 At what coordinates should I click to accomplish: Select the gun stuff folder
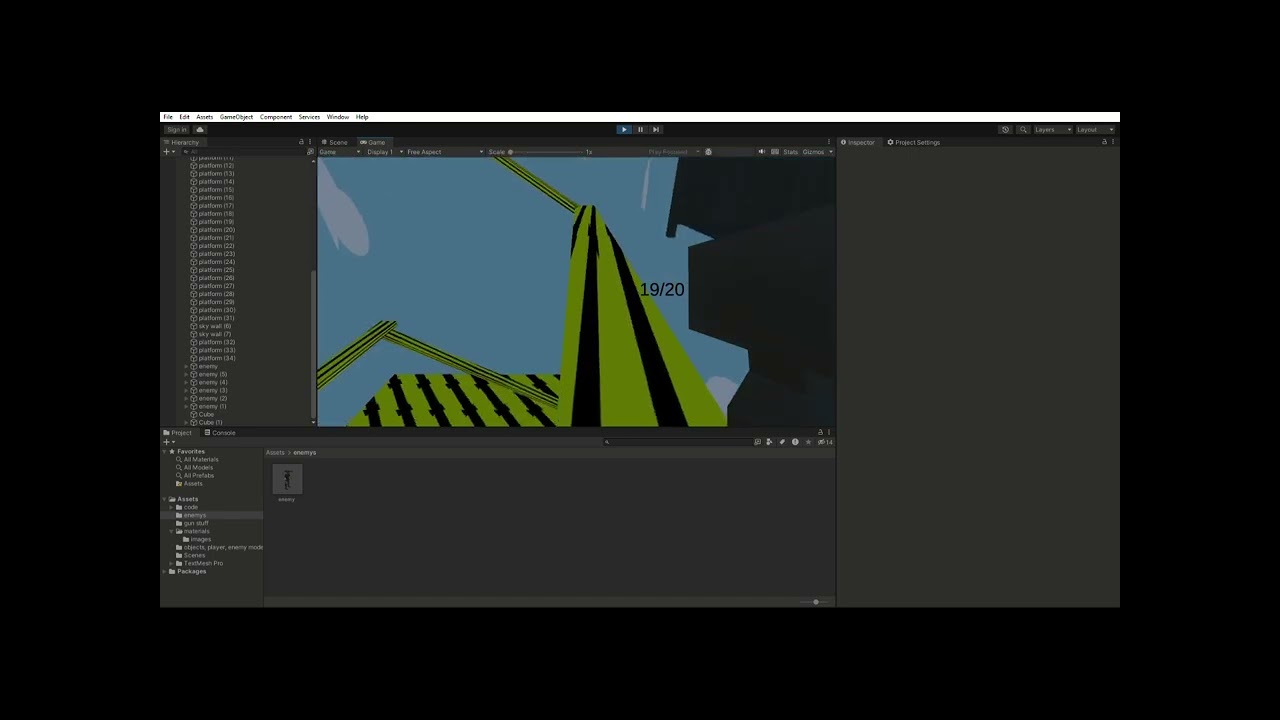196,523
